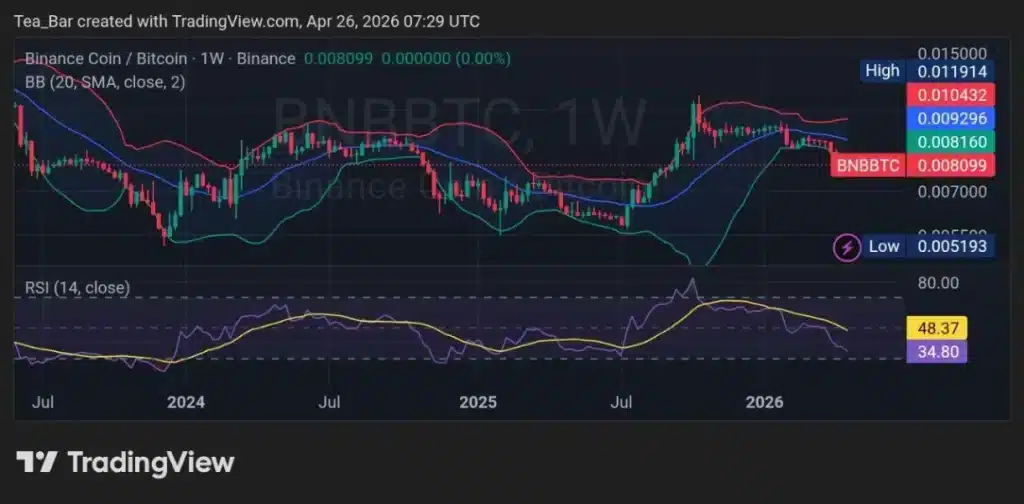
Task: Open the BB (20, SMA, close, 2) indicator legend
Action: [x=105, y=82]
